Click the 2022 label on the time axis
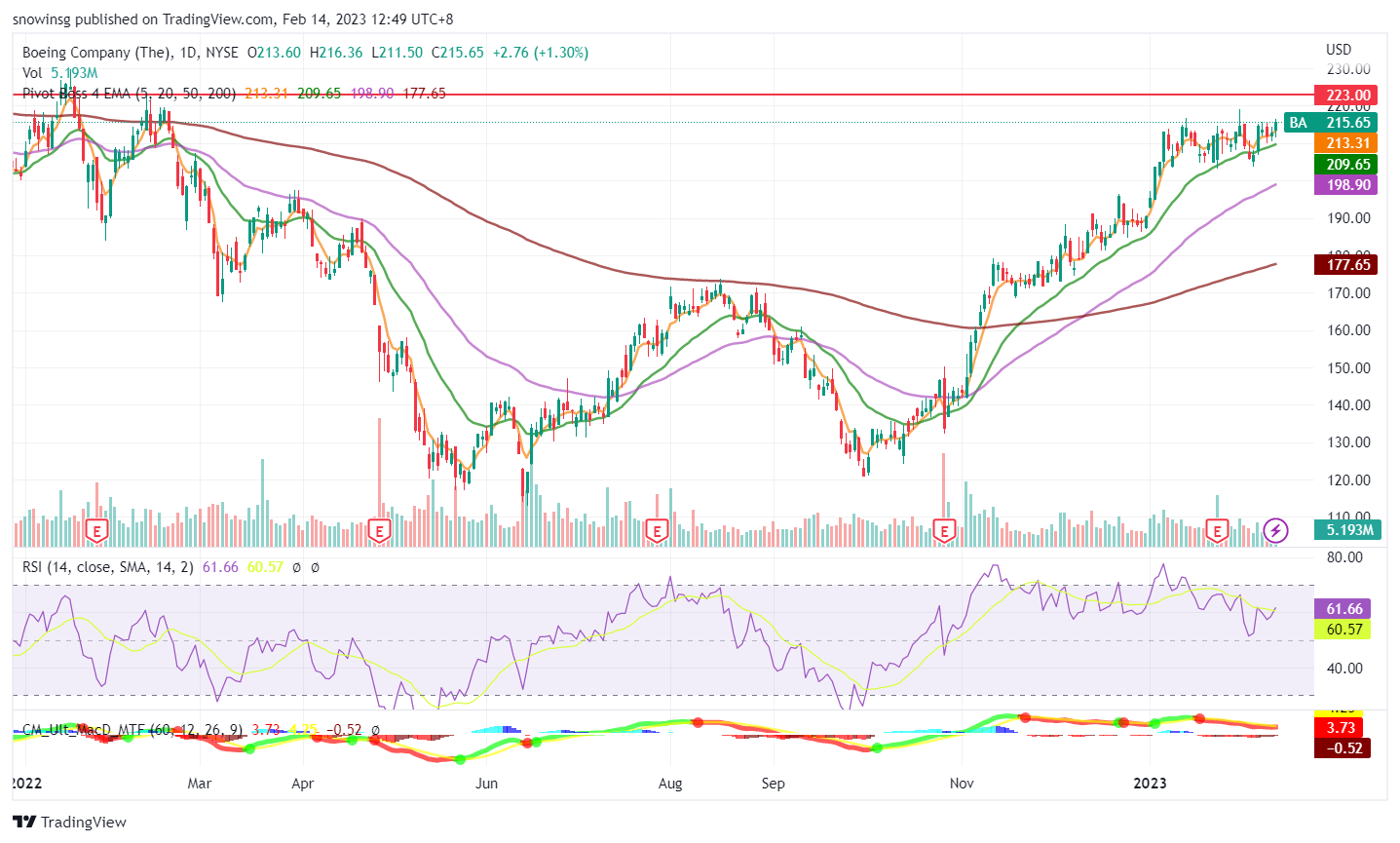This screenshot has height=843, width=1400. (x=25, y=784)
